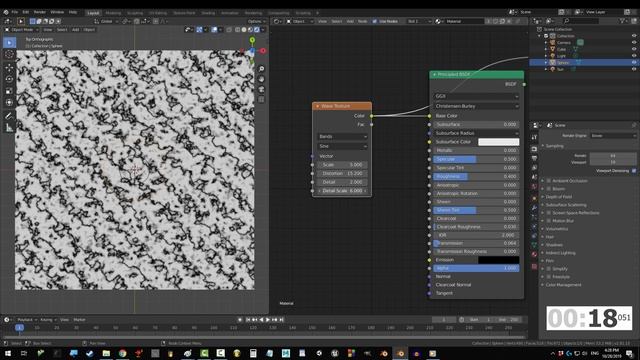Expand the Depth of Field panel

click(x=558, y=197)
